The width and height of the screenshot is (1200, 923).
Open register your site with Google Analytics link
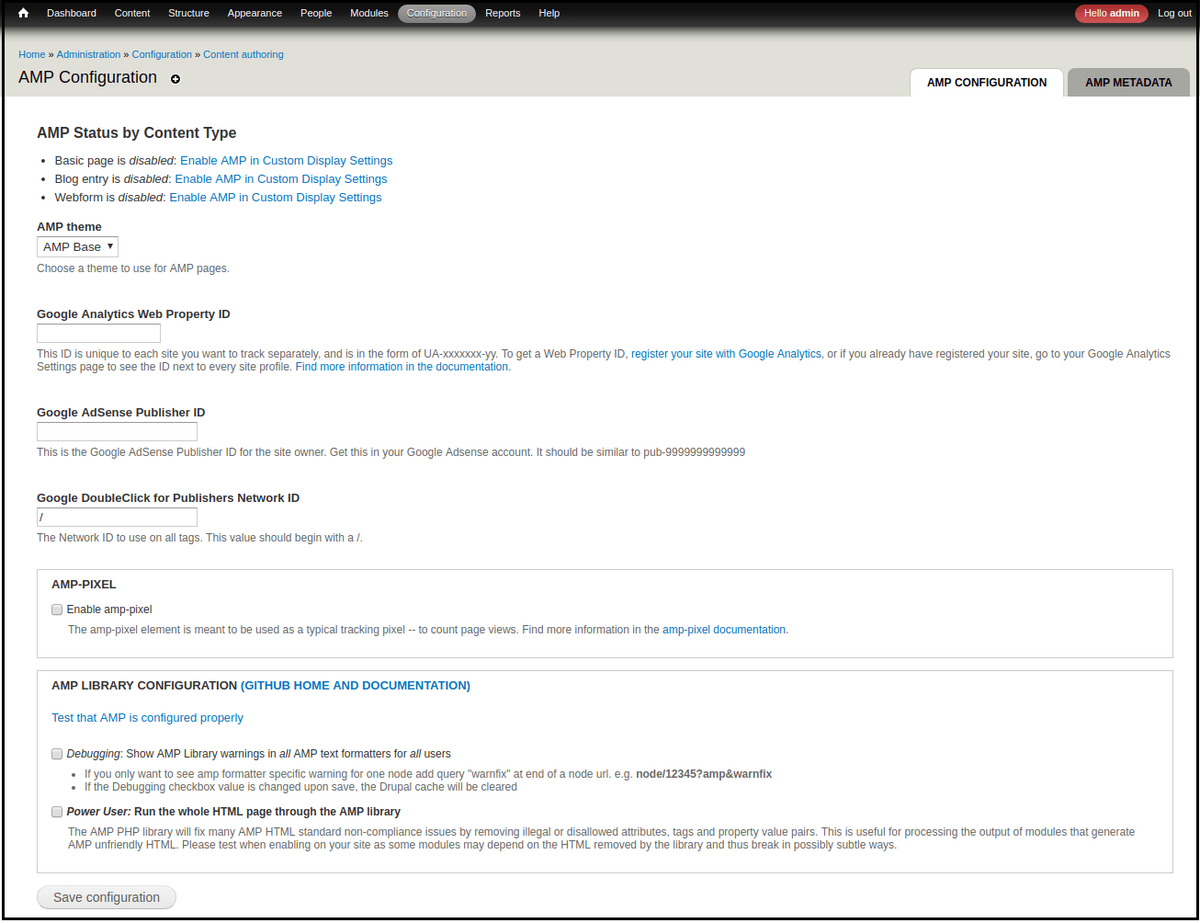[x=726, y=354]
